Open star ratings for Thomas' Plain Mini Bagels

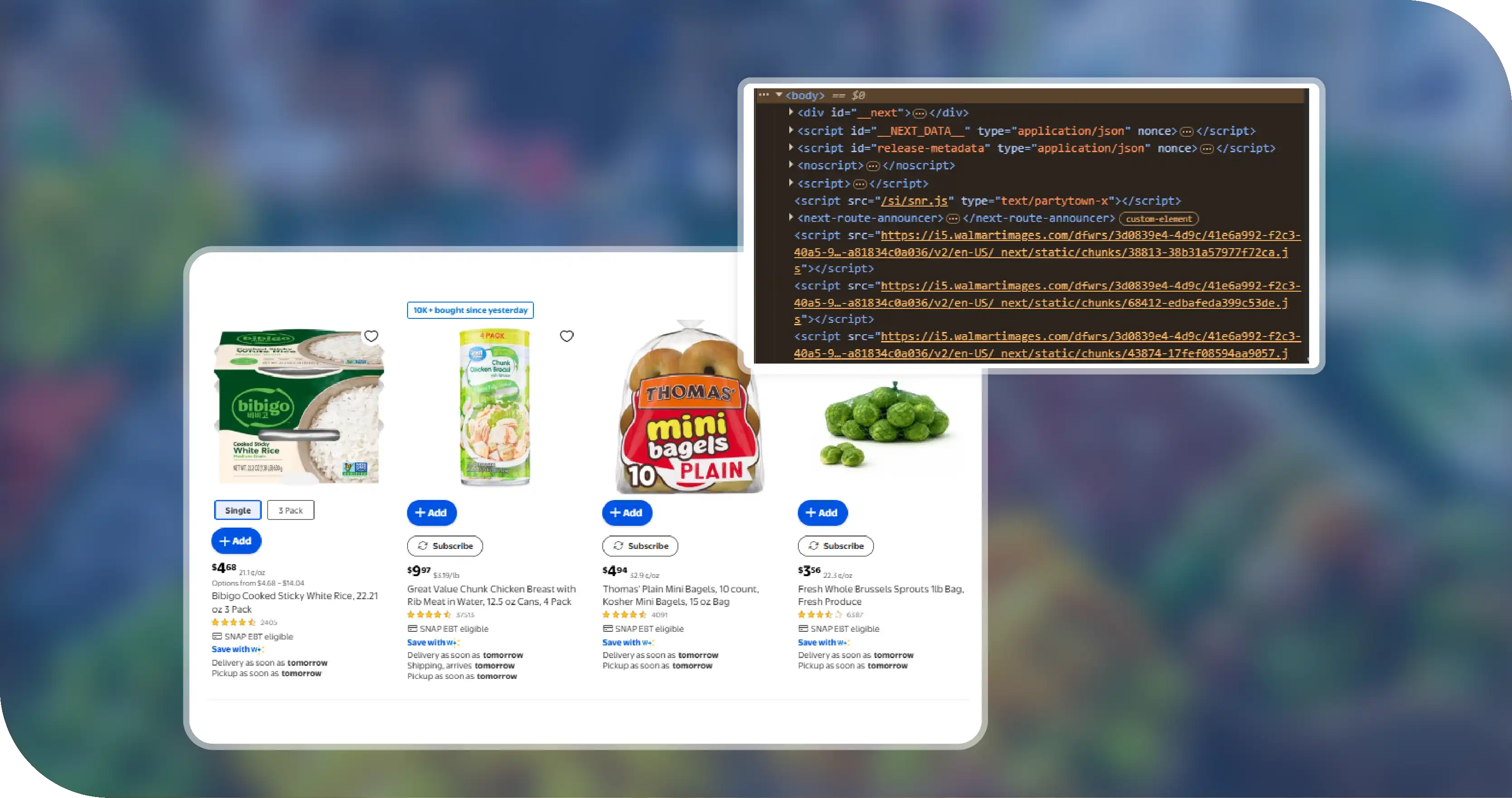[x=624, y=615]
